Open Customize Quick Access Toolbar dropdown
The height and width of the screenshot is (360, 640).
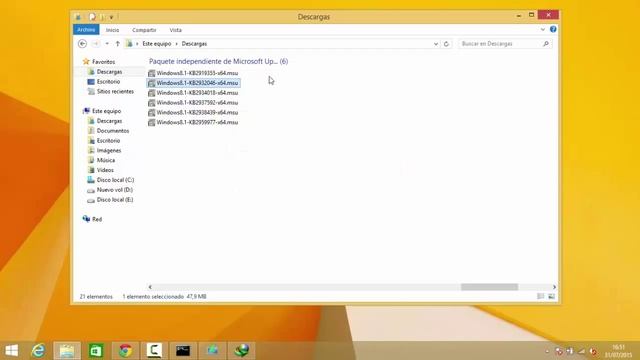(x=111, y=17)
